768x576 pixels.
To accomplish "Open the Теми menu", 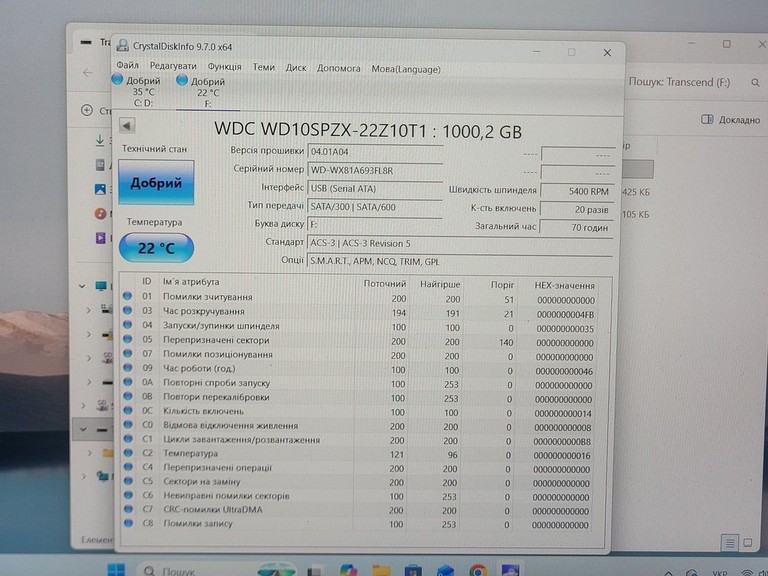I will [x=264, y=67].
